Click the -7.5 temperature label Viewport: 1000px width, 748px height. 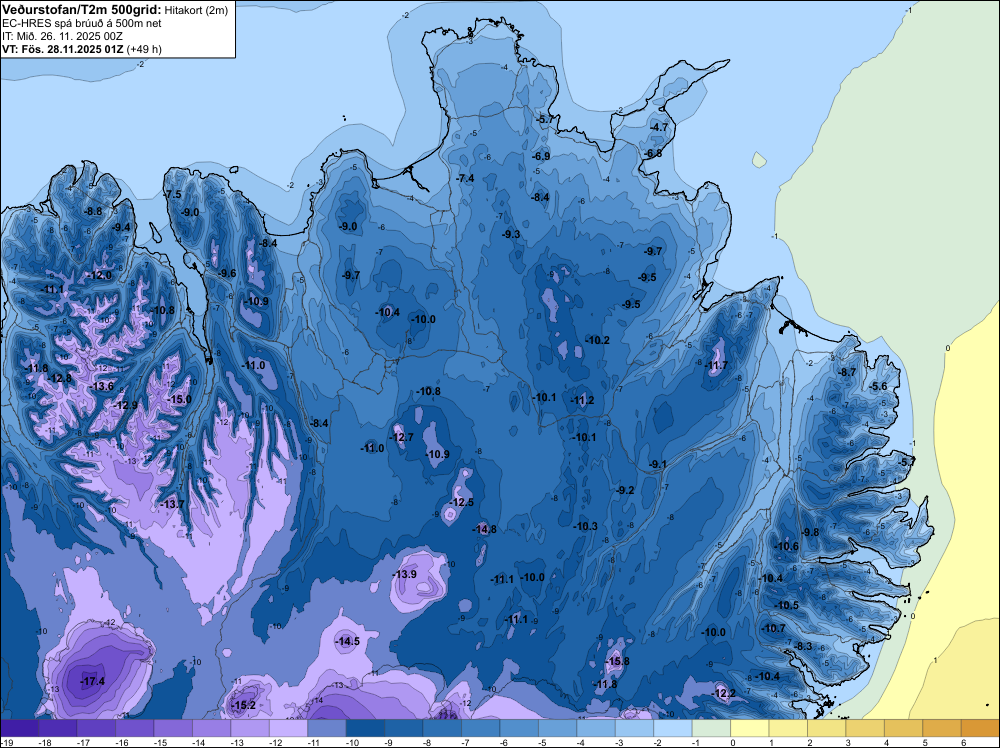173,194
